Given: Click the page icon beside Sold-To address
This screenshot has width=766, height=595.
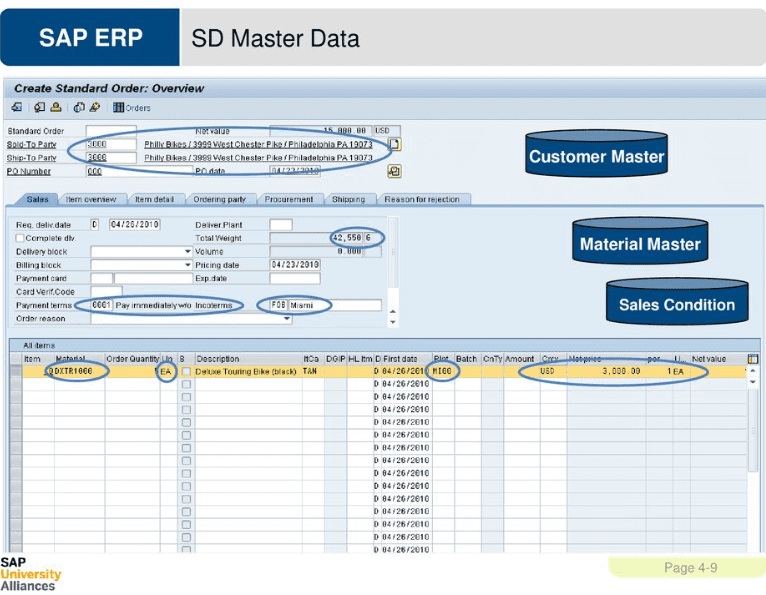Looking at the screenshot, I should [x=395, y=144].
